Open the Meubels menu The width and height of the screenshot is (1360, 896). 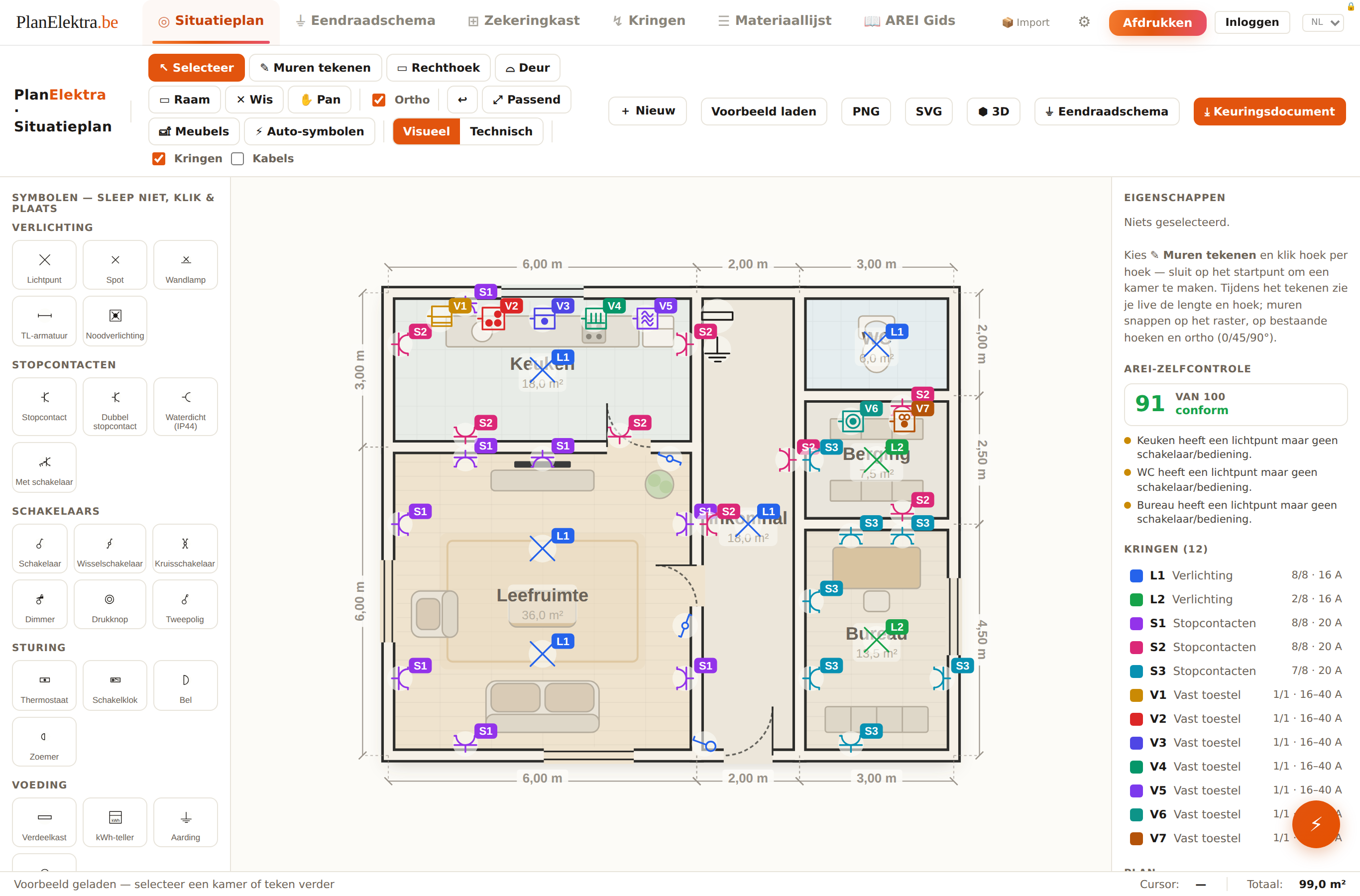point(194,131)
